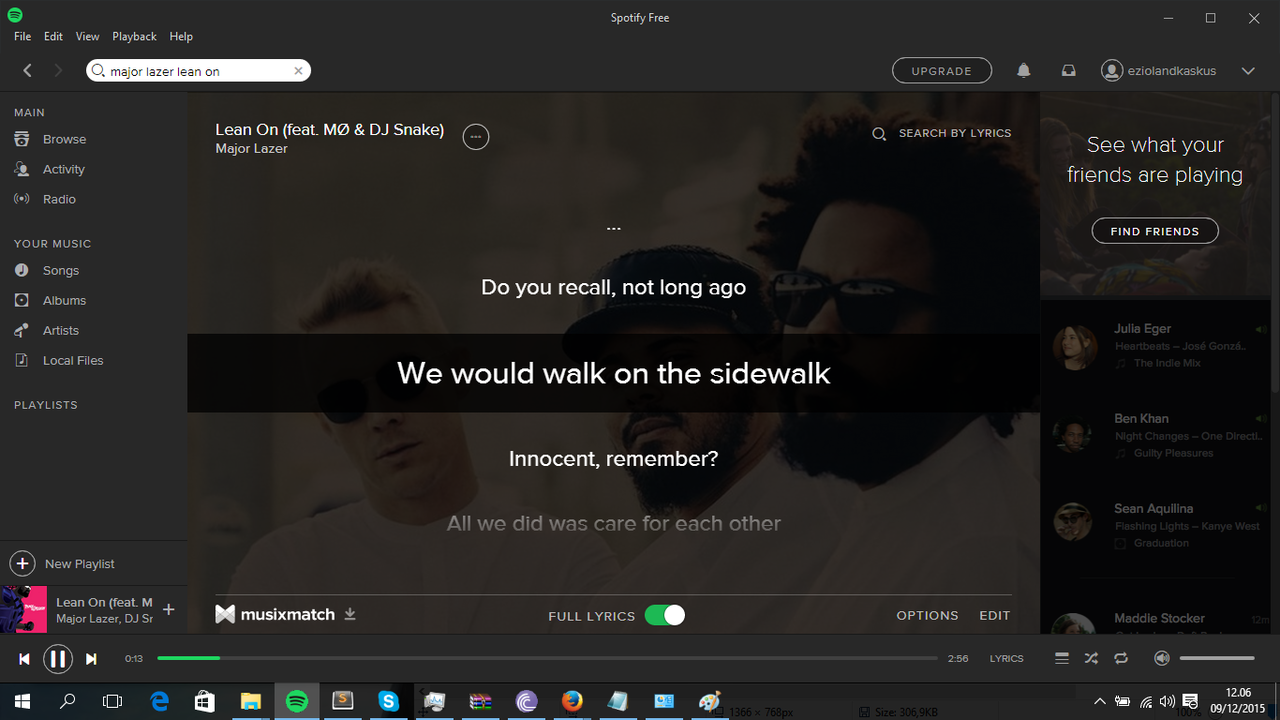Viewport: 1280px width, 720px height.
Task: Toggle the Full Lyrics switch off
Action: (x=665, y=615)
